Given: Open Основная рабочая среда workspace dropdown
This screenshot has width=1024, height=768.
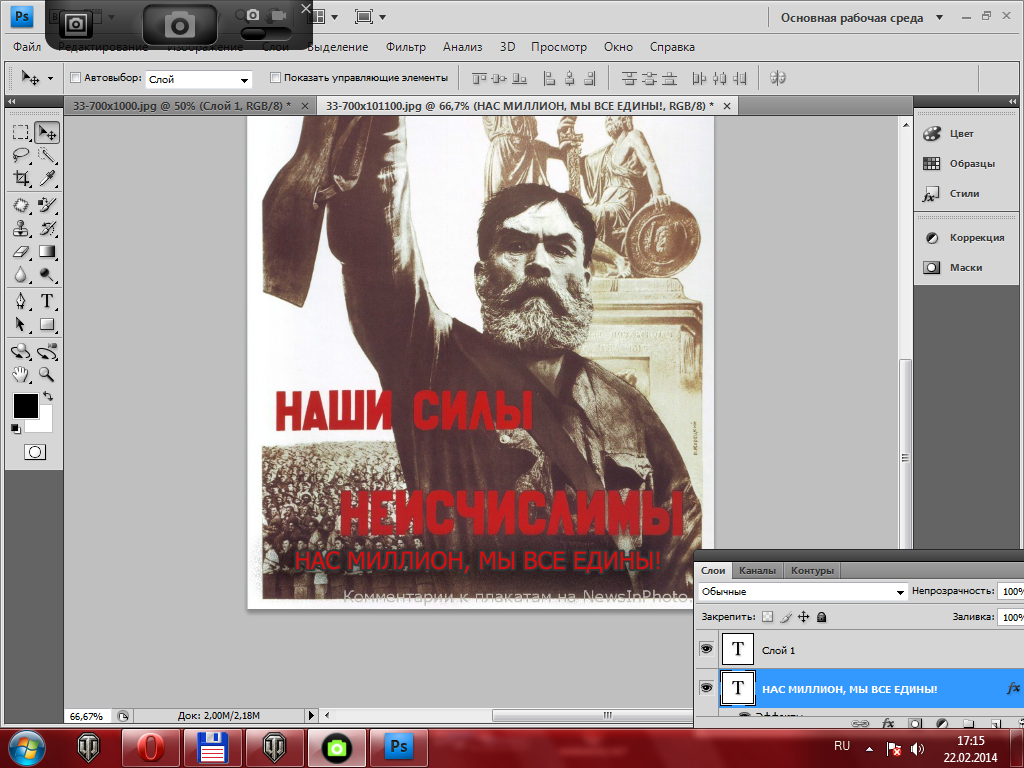Looking at the screenshot, I should coord(861,18).
